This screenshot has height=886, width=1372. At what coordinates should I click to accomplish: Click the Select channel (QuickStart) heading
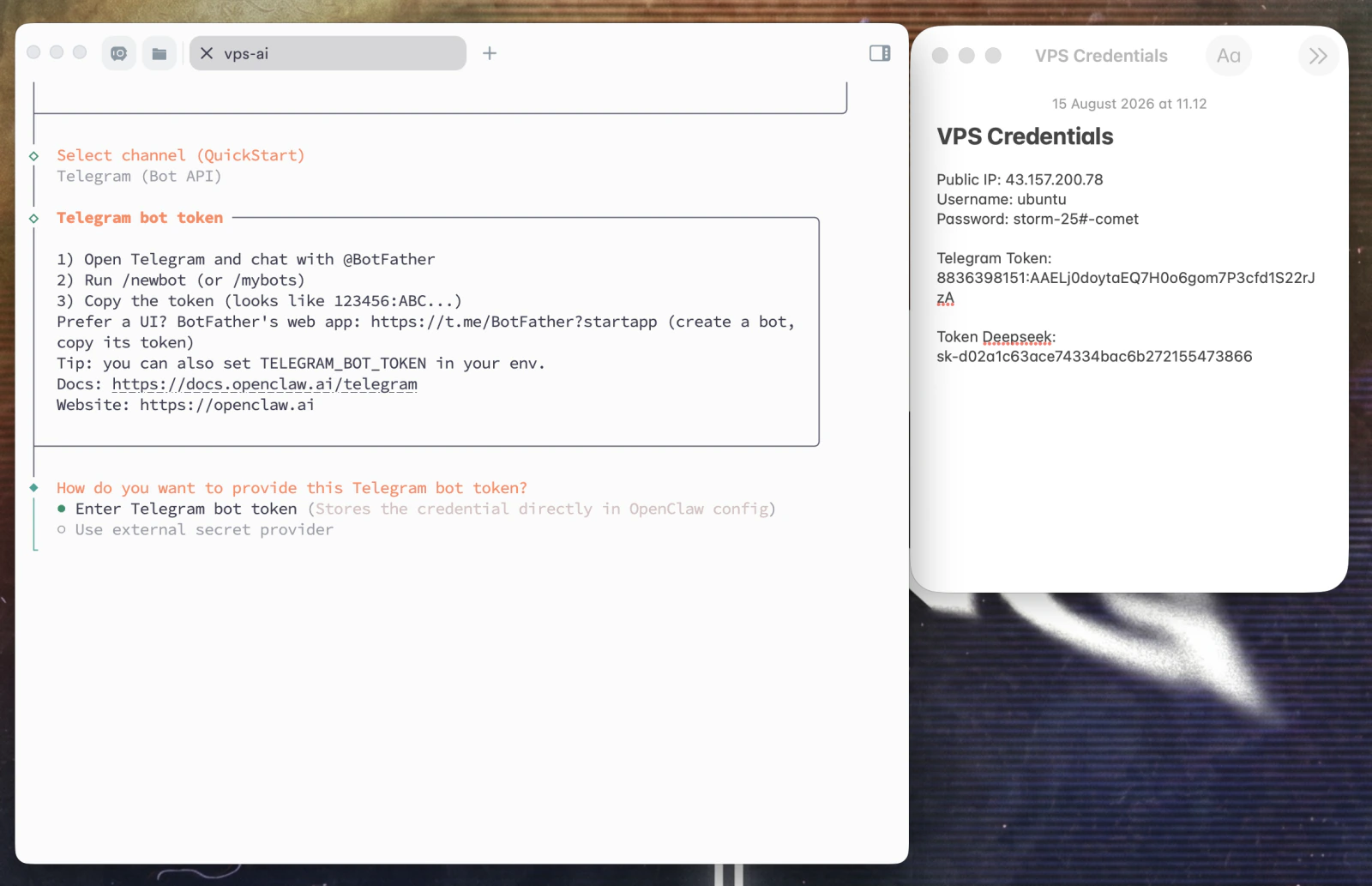(181, 155)
